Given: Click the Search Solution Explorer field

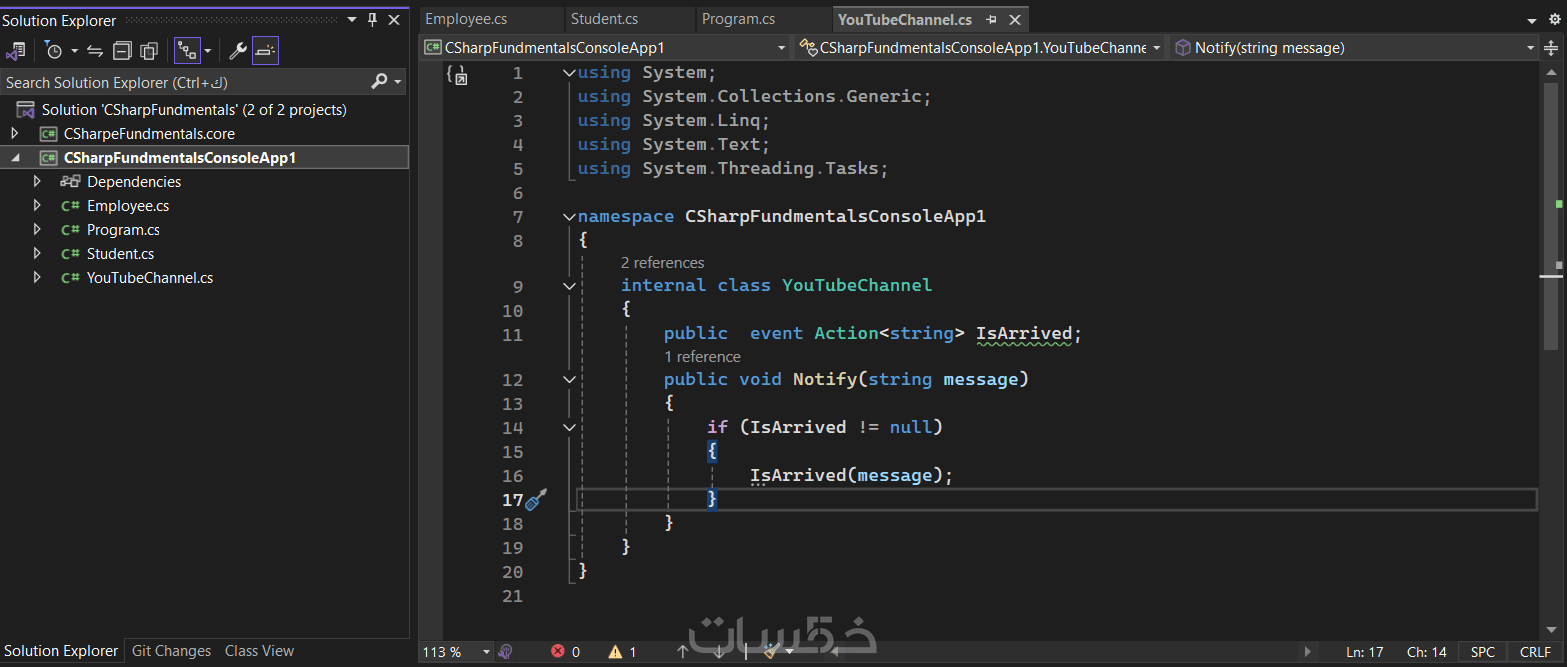Looking at the screenshot, I should pos(184,82).
